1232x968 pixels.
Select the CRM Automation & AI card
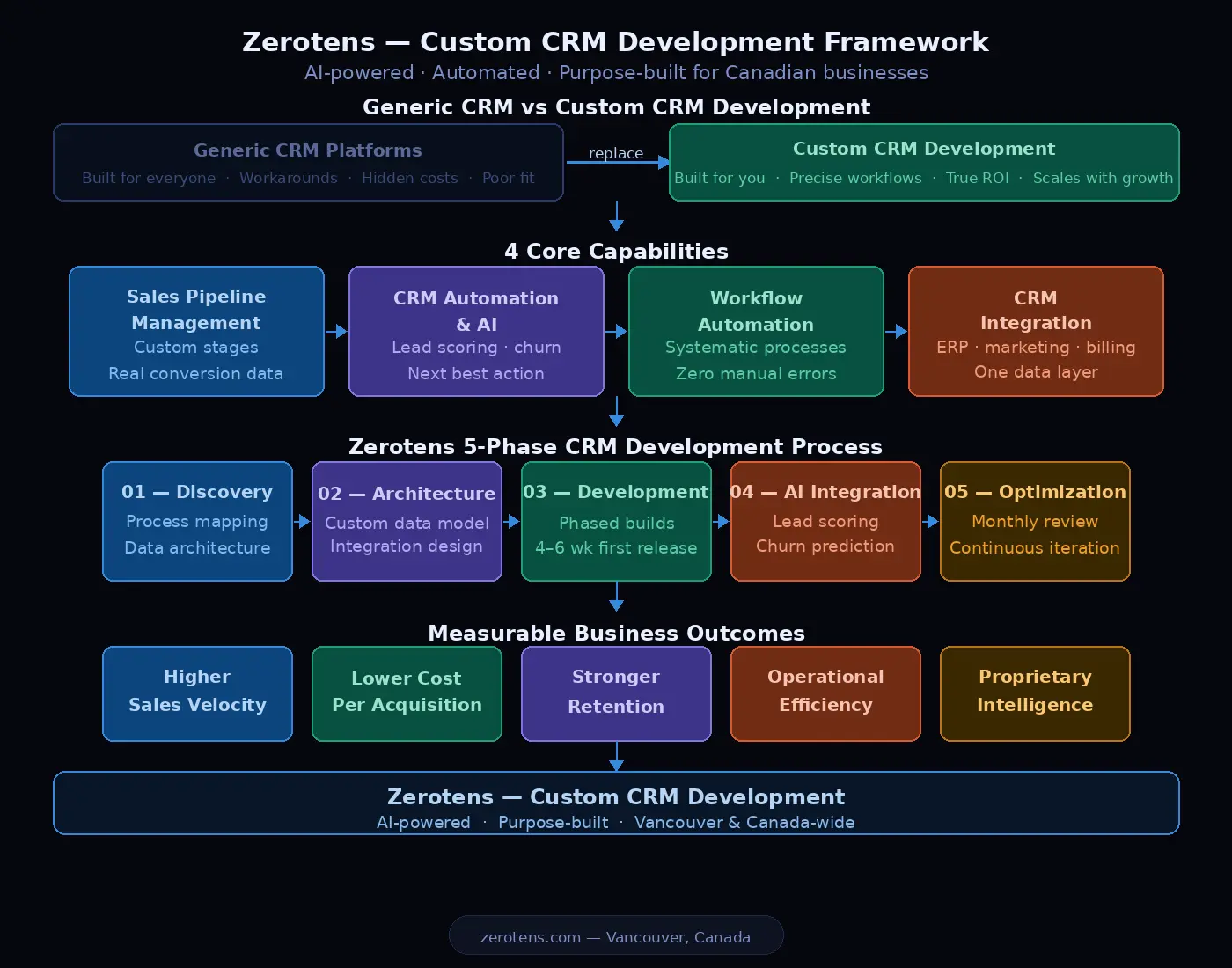click(x=476, y=331)
